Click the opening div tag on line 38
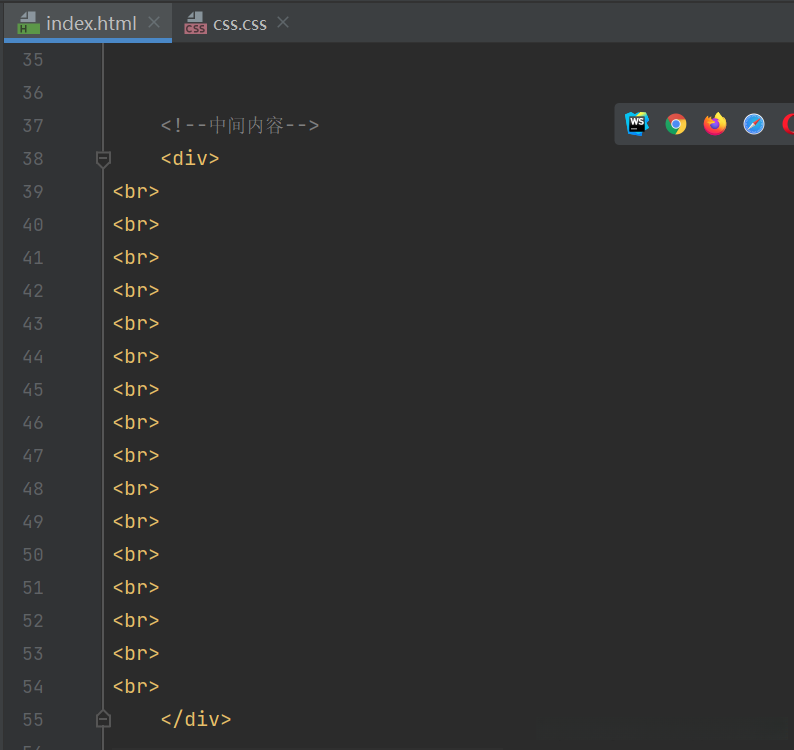This screenshot has height=750, width=794. [190, 158]
